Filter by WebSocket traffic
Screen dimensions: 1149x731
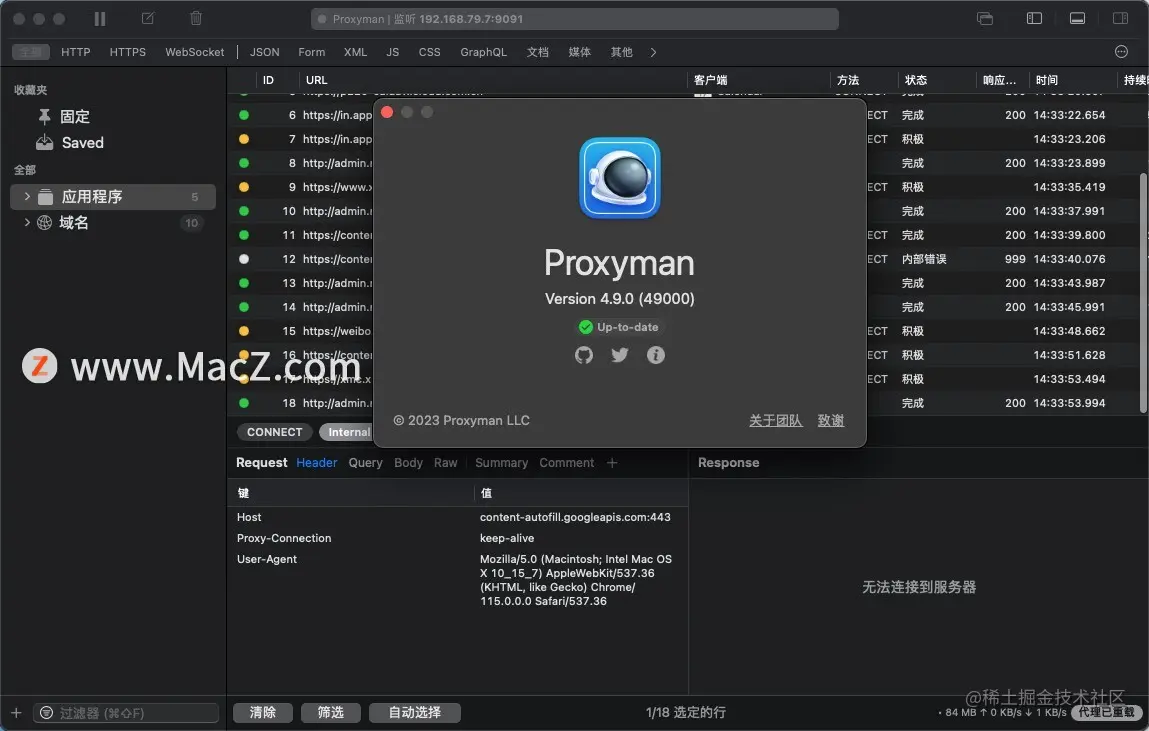pyautogui.click(x=194, y=52)
